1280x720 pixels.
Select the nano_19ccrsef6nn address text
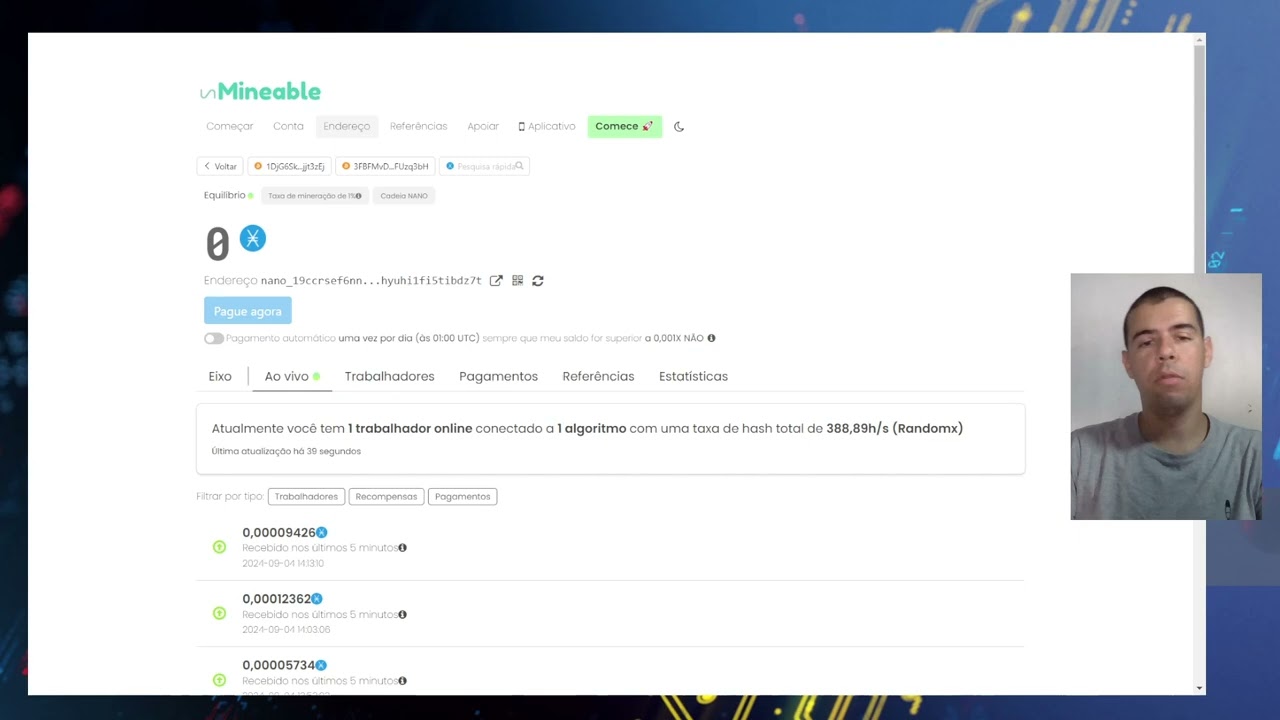pos(371,281)
